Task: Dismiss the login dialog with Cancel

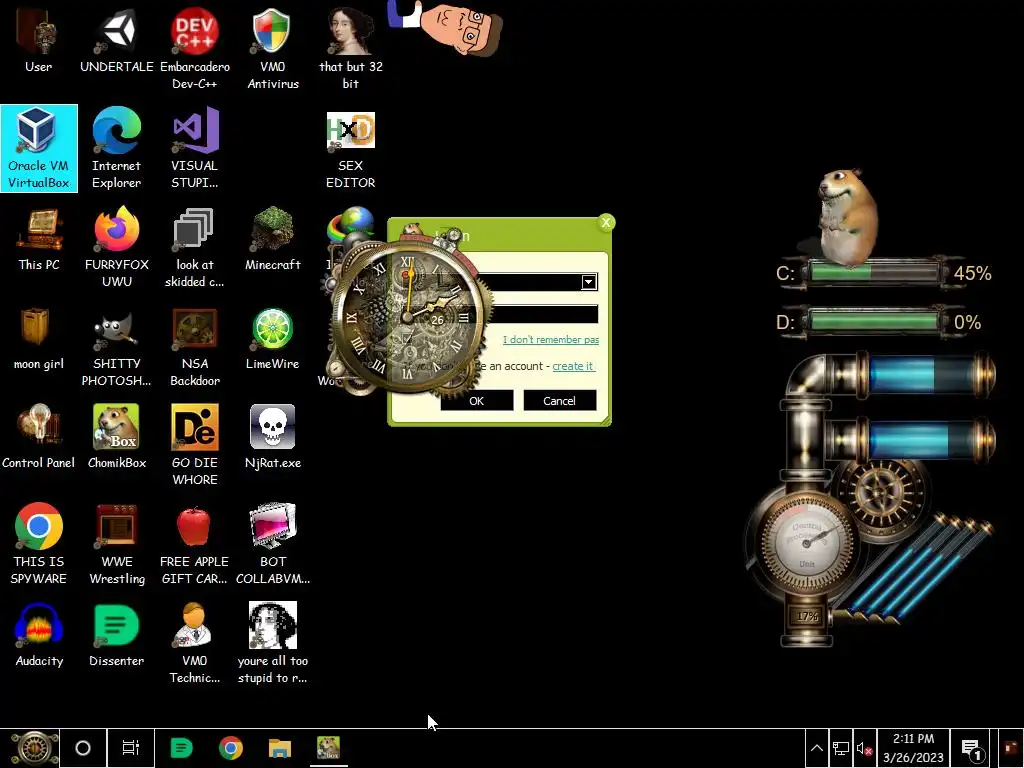Action: click(560, 400)
